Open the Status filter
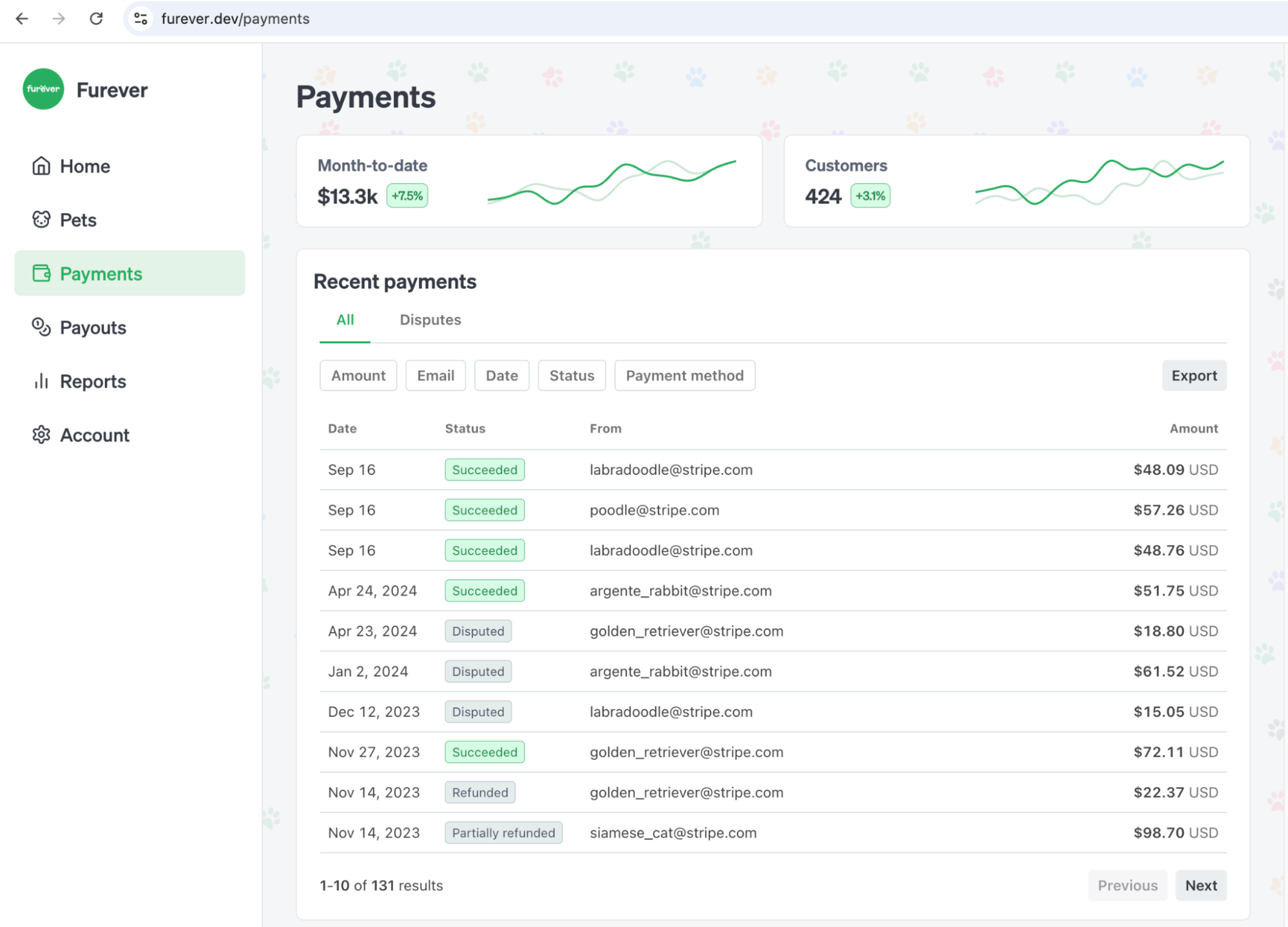The image size is (1288, 927). pyautogui.click(x=572, y=376)
